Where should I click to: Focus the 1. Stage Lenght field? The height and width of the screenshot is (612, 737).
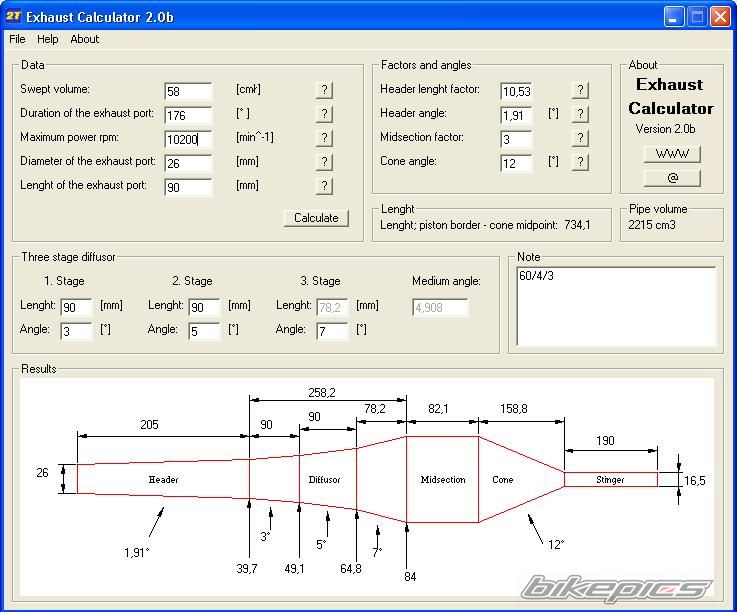point(76,307)
